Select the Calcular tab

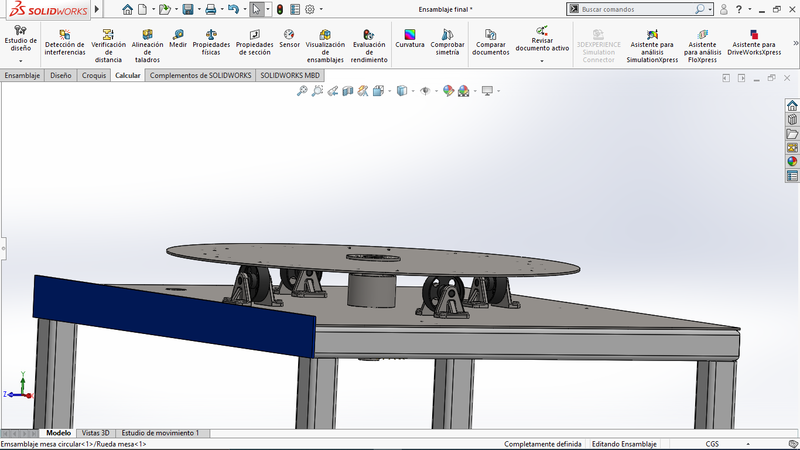point(128,75)
